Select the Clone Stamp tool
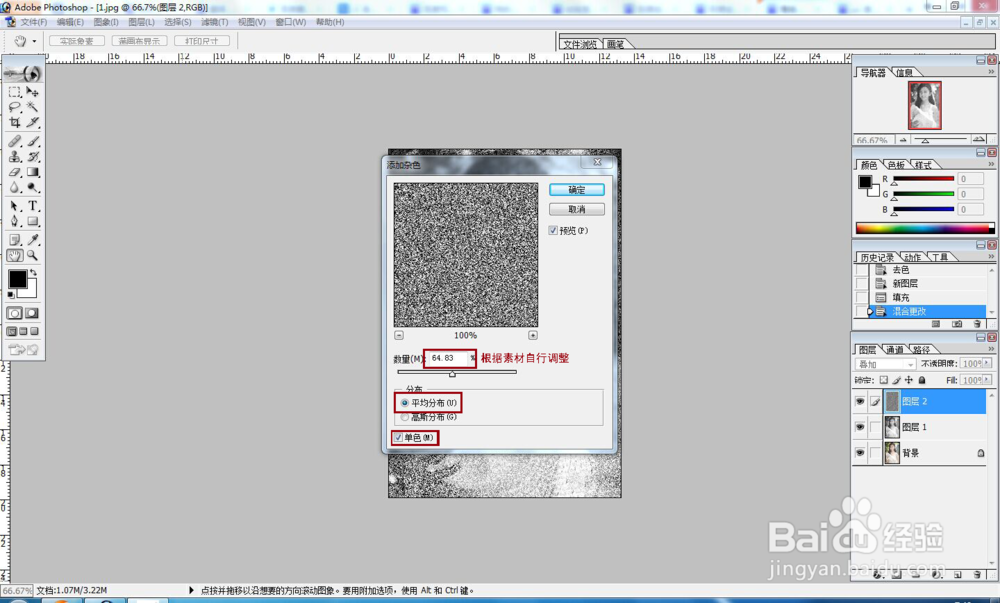The width and height of the screenshot is (1000, 603). point(15,156)
